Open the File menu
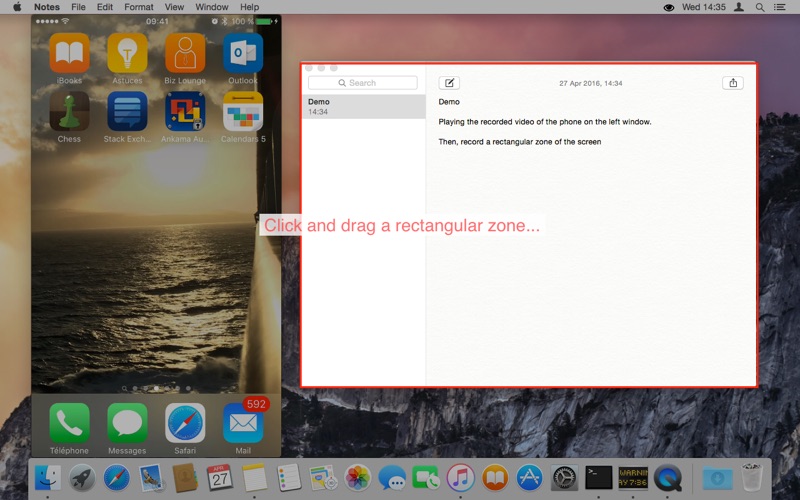The image size is (800, 500). pos(78,7)
